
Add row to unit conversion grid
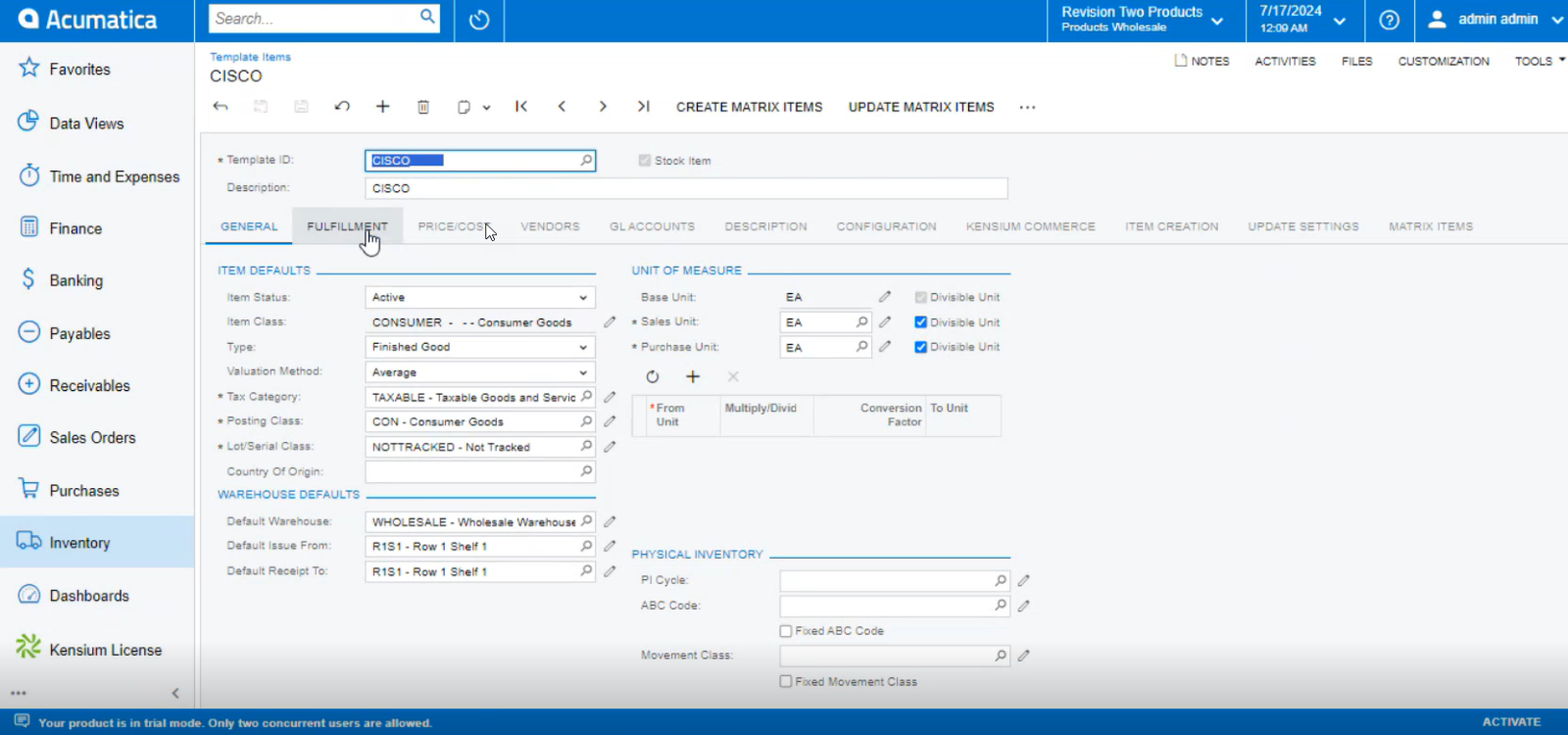coord(693,376)
